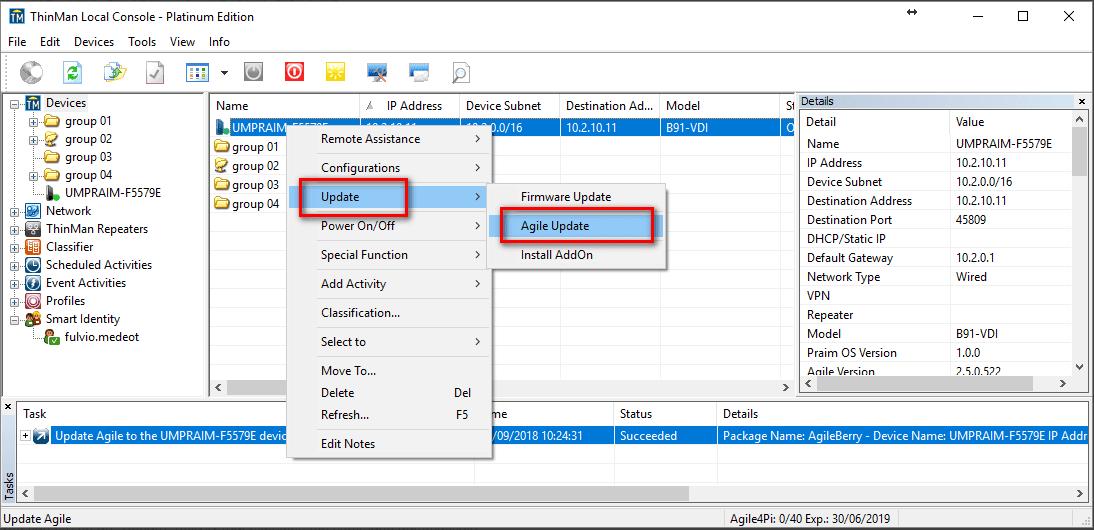Expand the ThinMan Repeaters tree node
The image size is (1094, 530).
[15, 230]
